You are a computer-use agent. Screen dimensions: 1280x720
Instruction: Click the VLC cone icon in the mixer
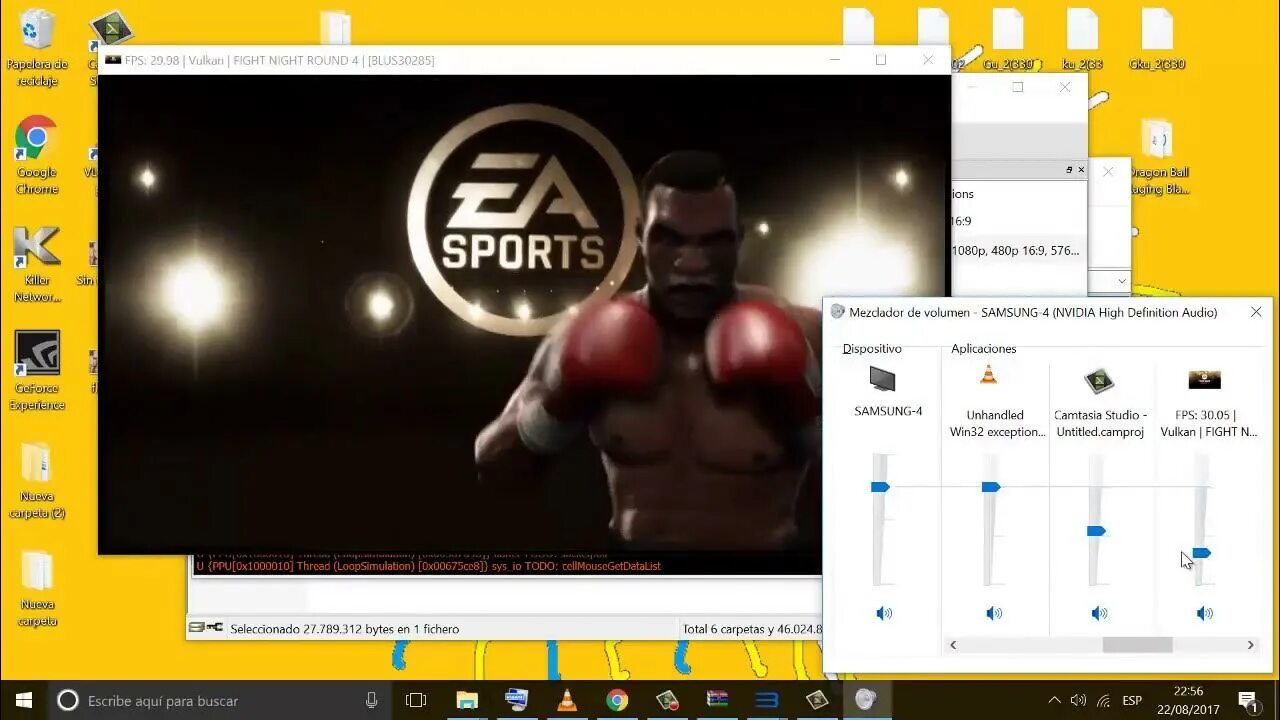988,375
